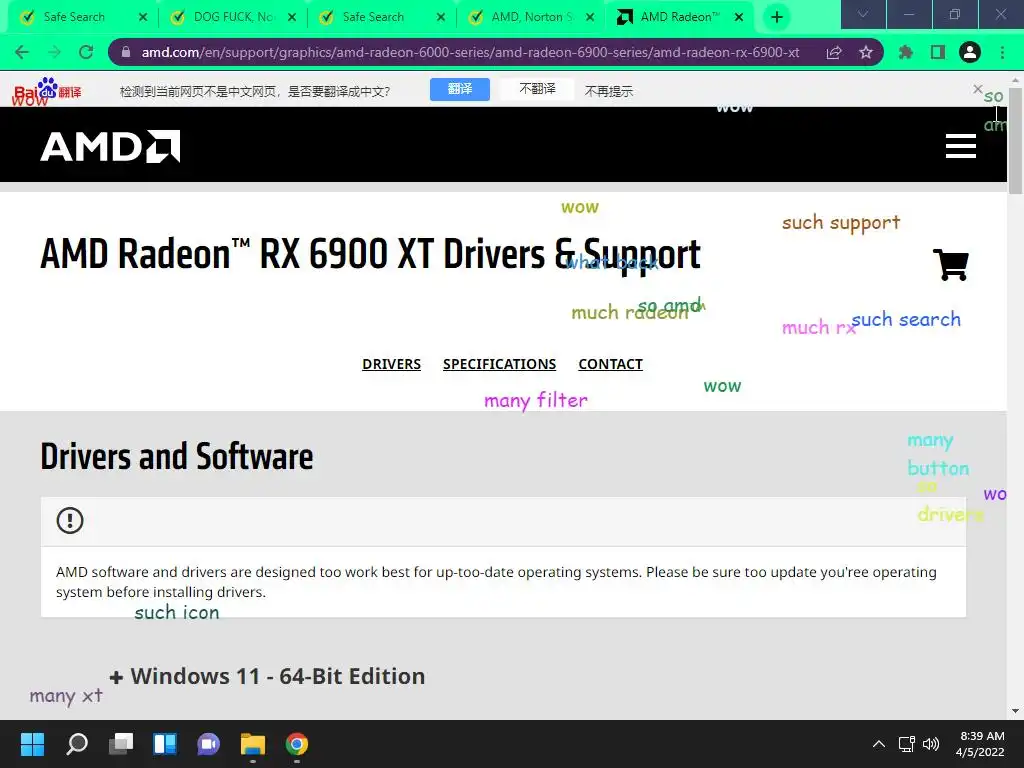Toggle the browser side panel icon
The height and width of the screenshot is (768, 1024).
click(938, 52)
